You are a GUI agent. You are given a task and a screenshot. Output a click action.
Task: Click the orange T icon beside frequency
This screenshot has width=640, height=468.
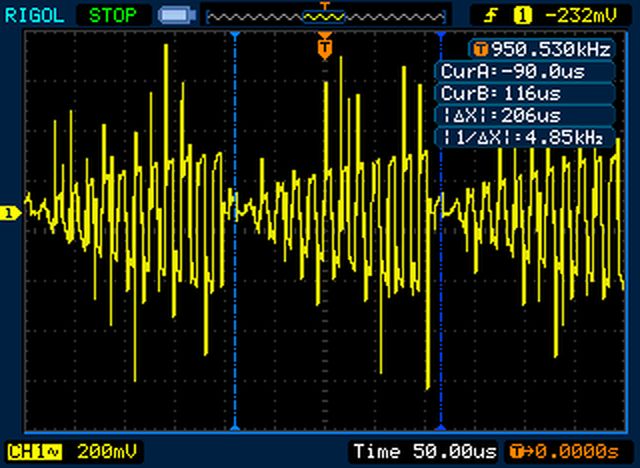tap(480, 50)
